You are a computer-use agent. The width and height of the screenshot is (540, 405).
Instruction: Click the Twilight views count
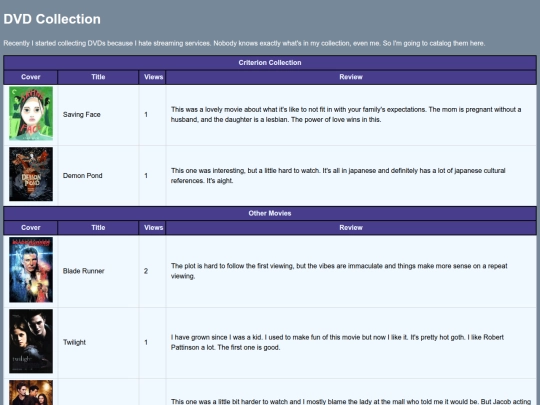(146, 342)
